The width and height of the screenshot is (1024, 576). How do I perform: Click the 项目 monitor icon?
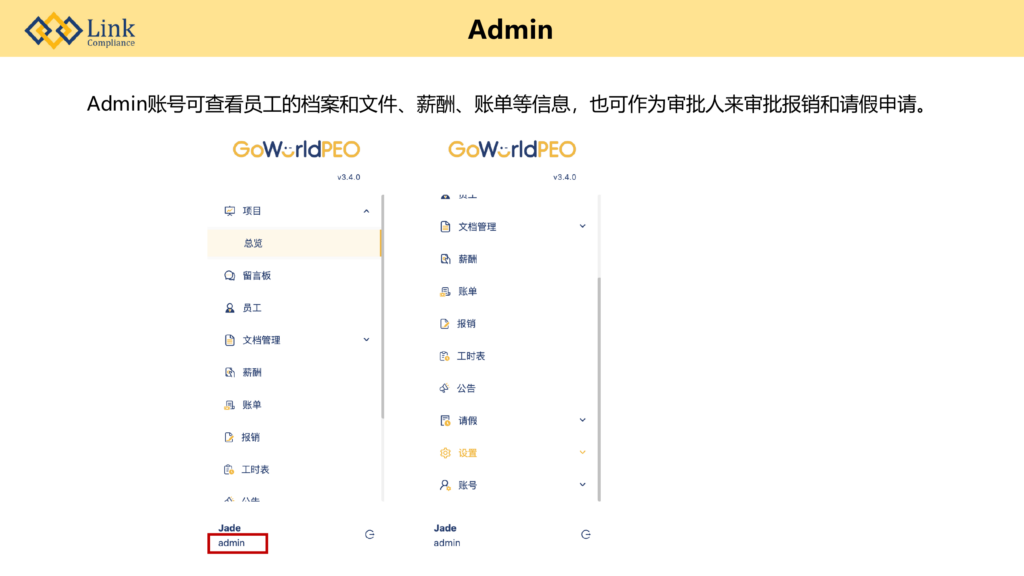229,211
